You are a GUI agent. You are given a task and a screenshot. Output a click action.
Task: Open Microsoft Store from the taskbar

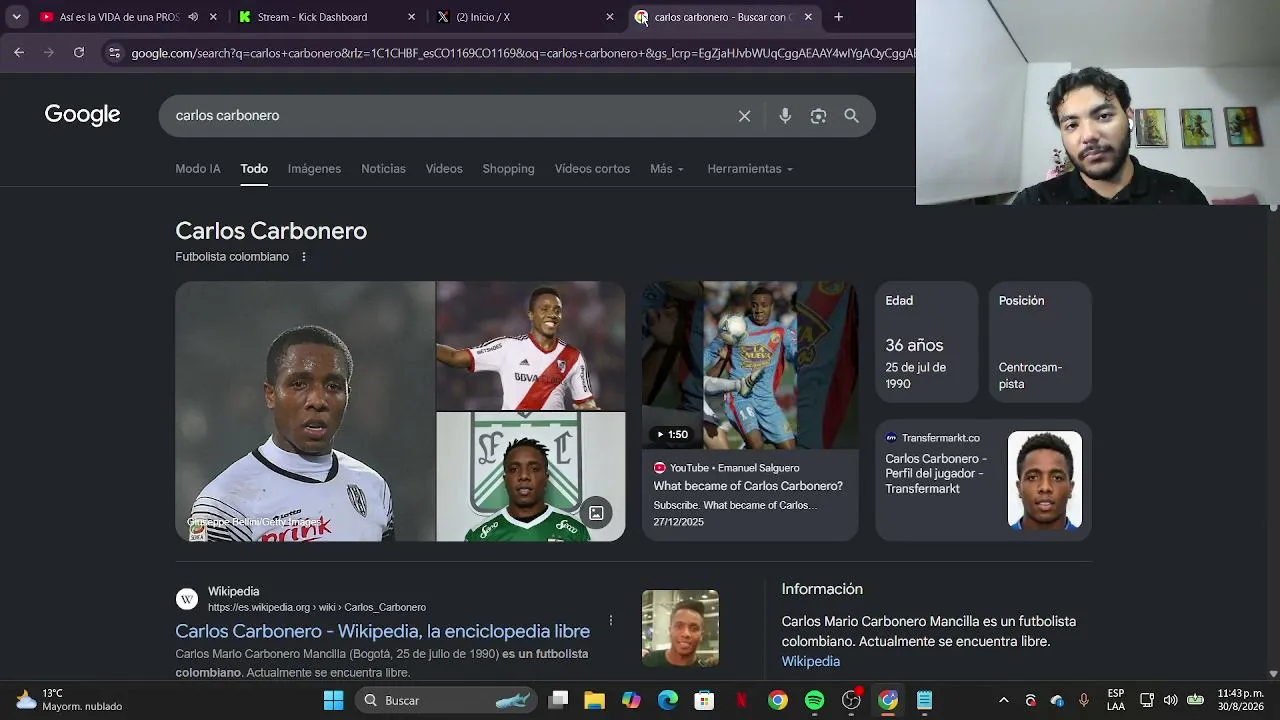click(x=704, y=700)
